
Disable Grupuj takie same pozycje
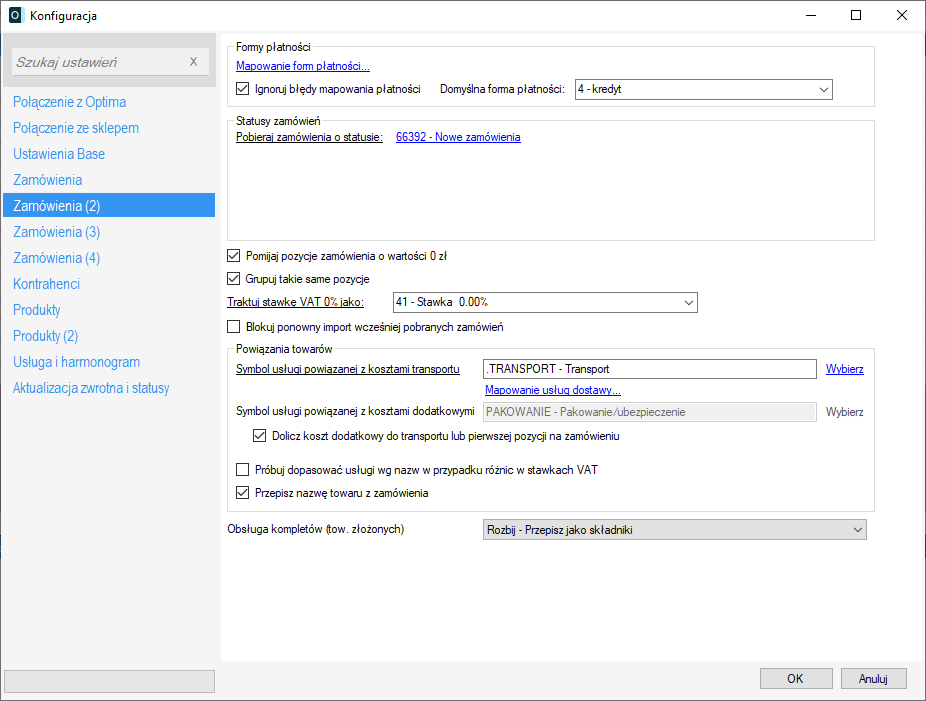pos(235,278)
